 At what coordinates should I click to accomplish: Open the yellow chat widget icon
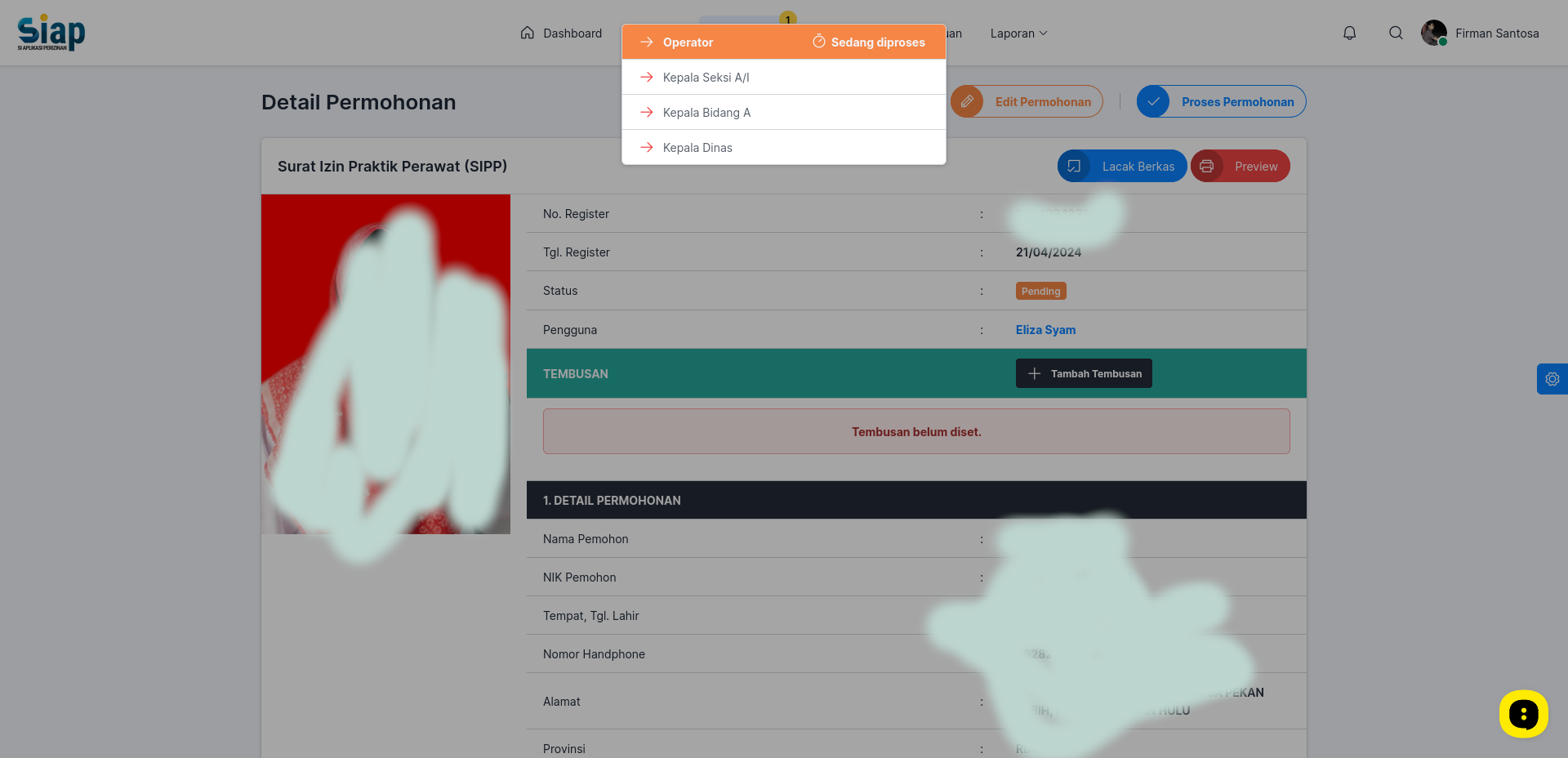click(1523, 714)
